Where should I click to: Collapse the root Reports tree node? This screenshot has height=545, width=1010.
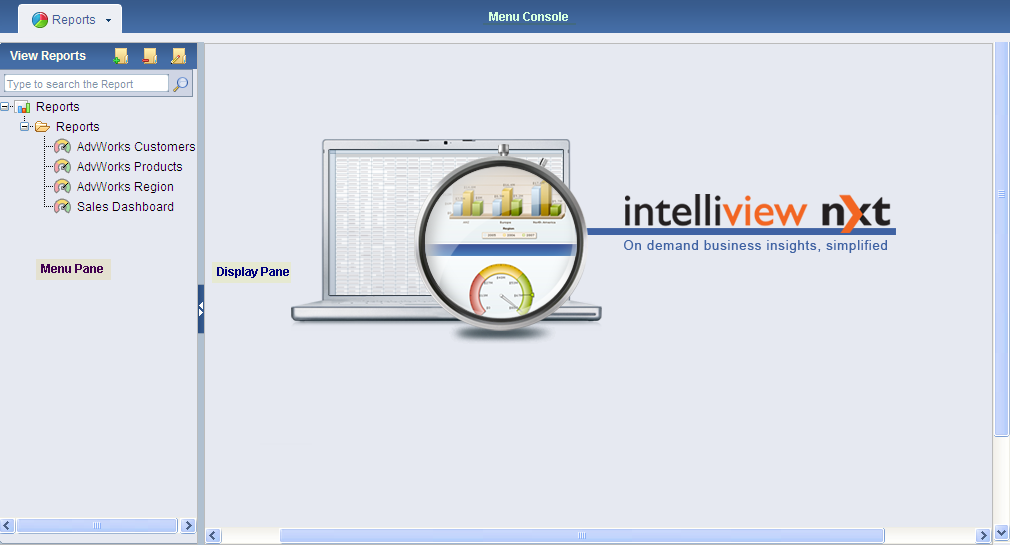pos(6,107)
